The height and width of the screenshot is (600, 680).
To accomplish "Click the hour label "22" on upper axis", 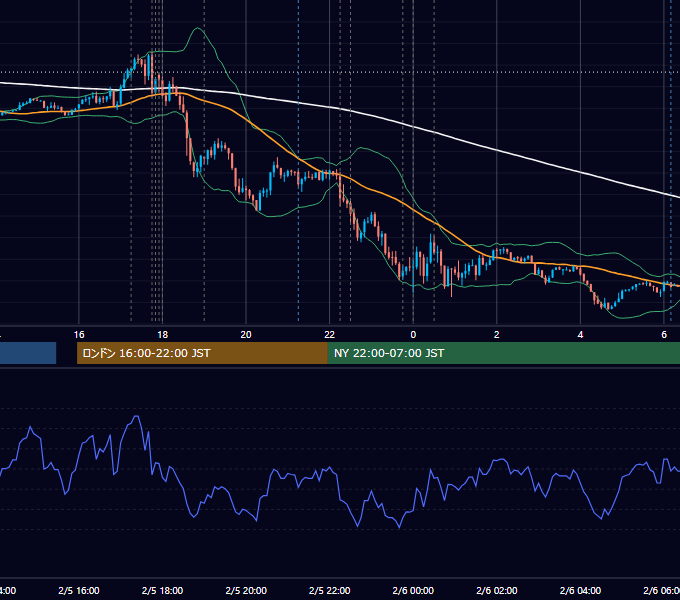I will tap(330, 335).
